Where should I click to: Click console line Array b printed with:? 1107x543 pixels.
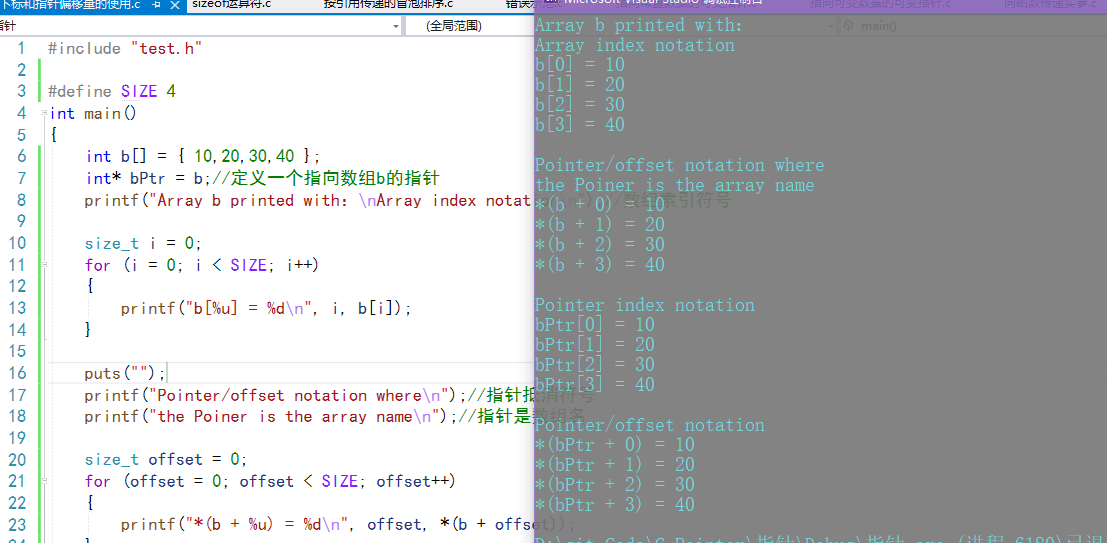click(640, 25)
